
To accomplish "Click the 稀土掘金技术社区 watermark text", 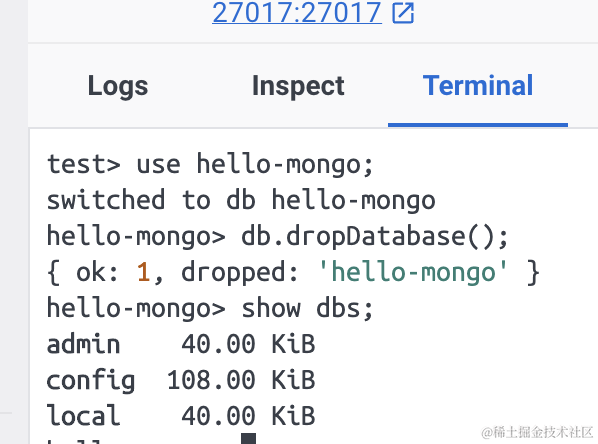I will pos(537,433).
